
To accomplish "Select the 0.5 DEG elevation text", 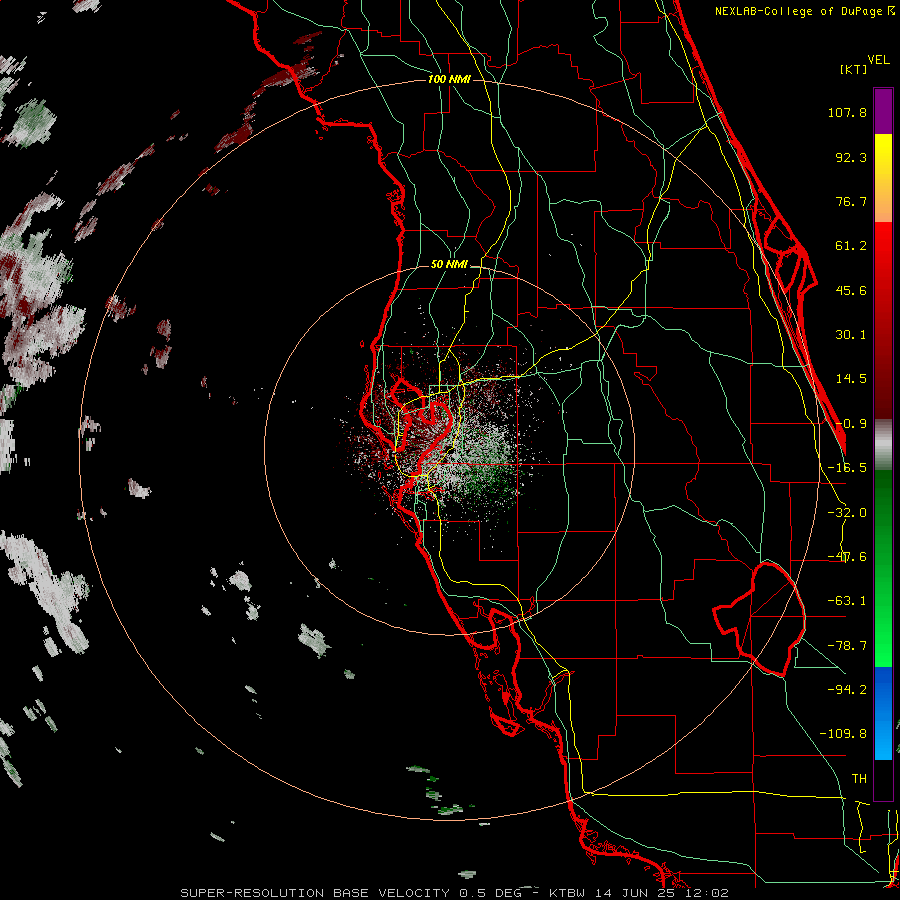I will (x=490, y=893).
